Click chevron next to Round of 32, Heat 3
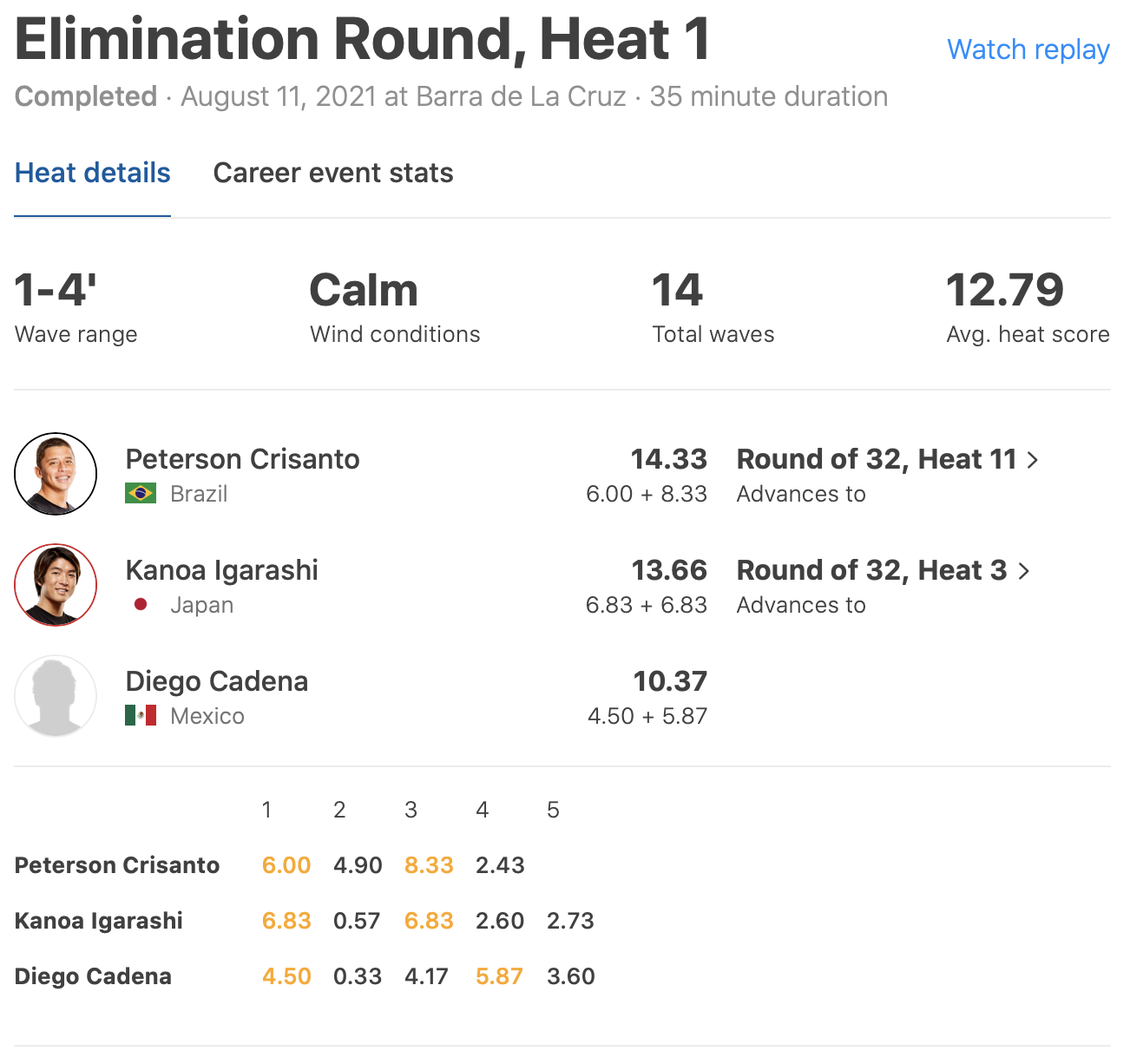This screenshot has width=1130, height=1064. coord(1024,571)
